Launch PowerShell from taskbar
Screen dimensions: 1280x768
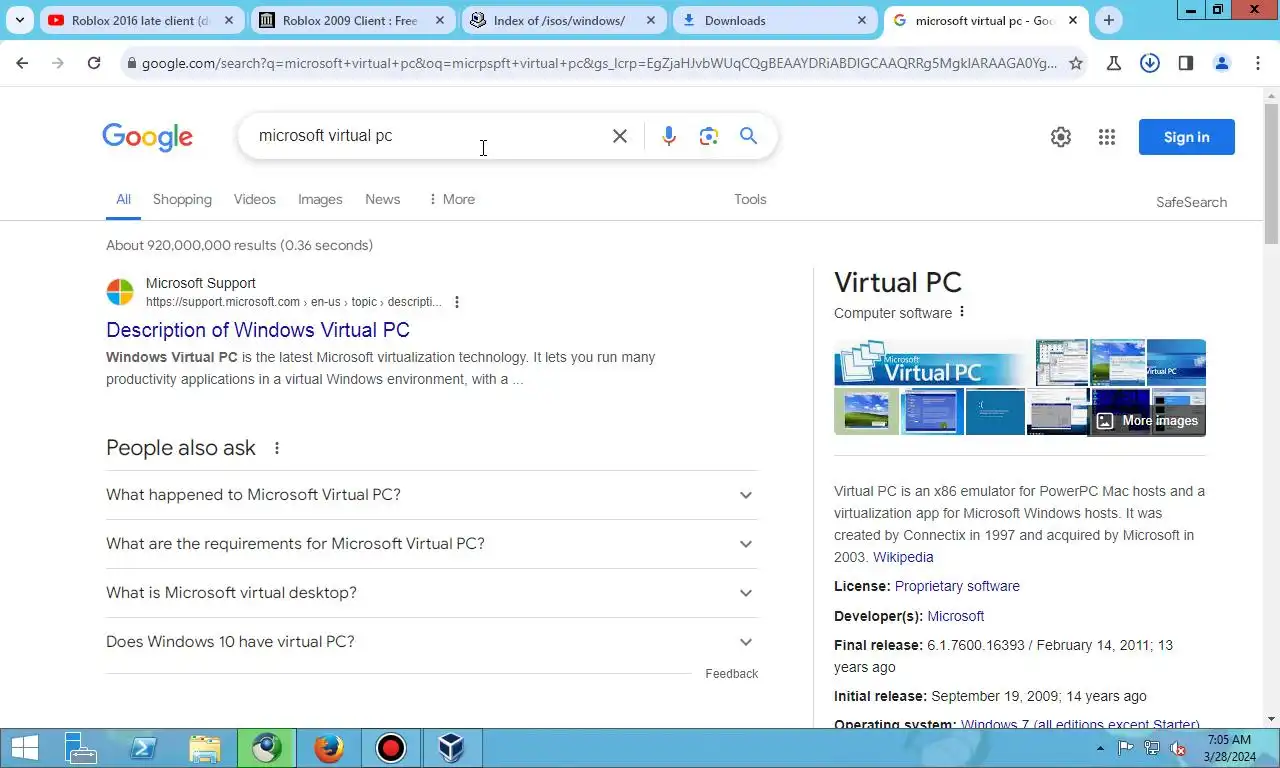(x=142, y=748)
